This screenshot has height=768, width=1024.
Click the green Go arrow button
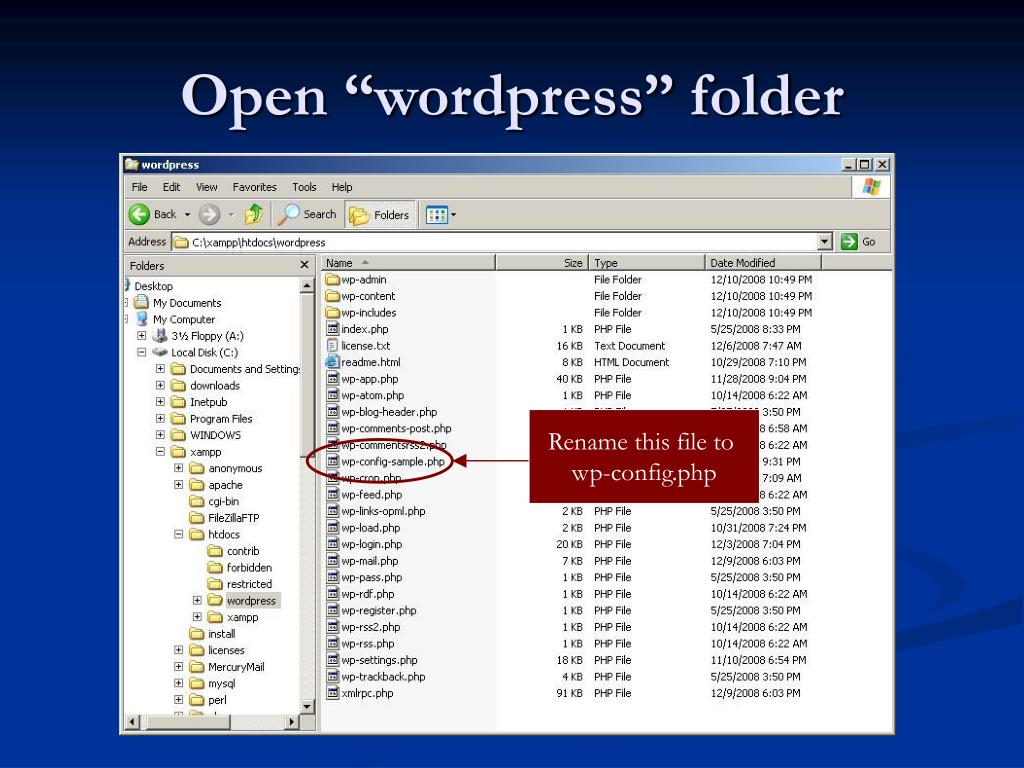point(849,242)
